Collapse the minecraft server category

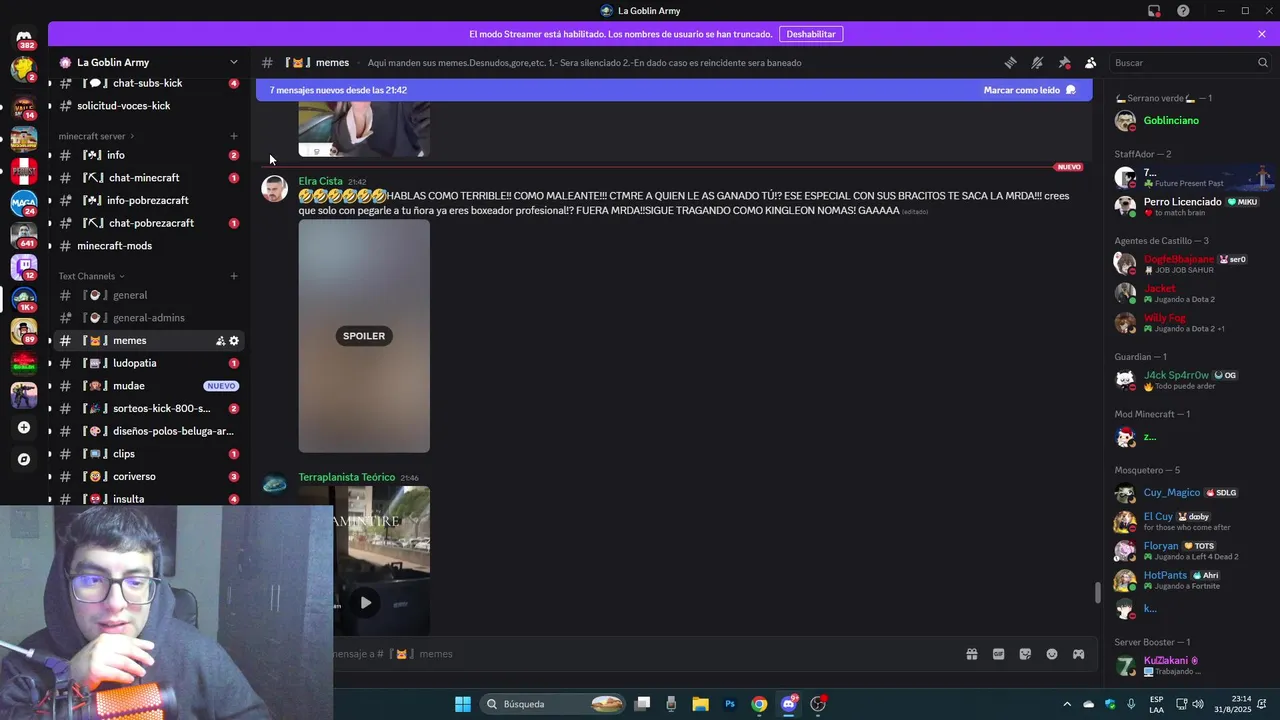[96, 136]
